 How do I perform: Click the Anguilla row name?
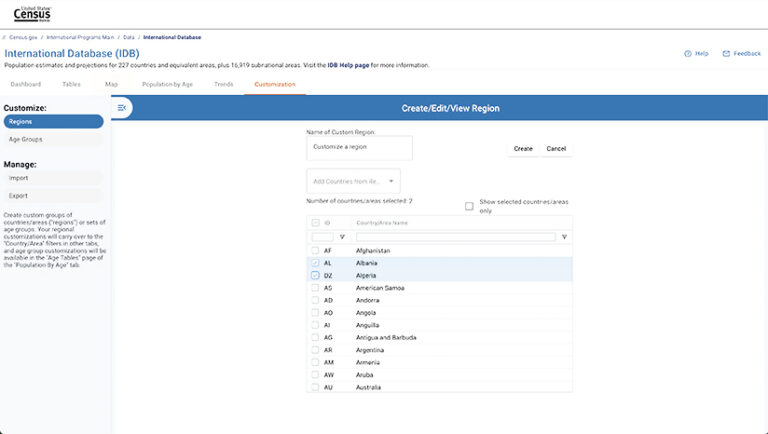pos(367,325)
